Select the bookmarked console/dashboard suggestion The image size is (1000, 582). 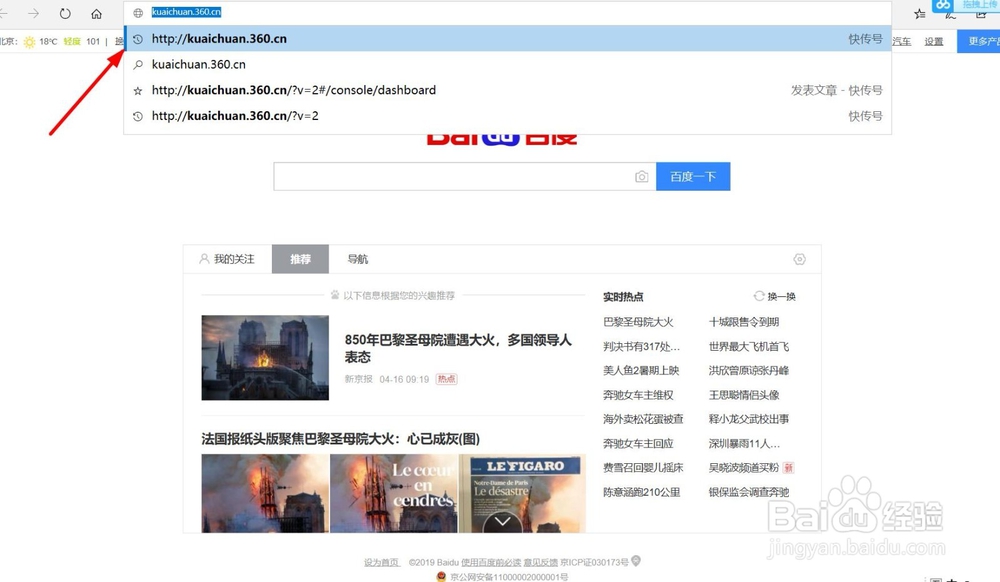pyautogui.click(x=508, y=90)
